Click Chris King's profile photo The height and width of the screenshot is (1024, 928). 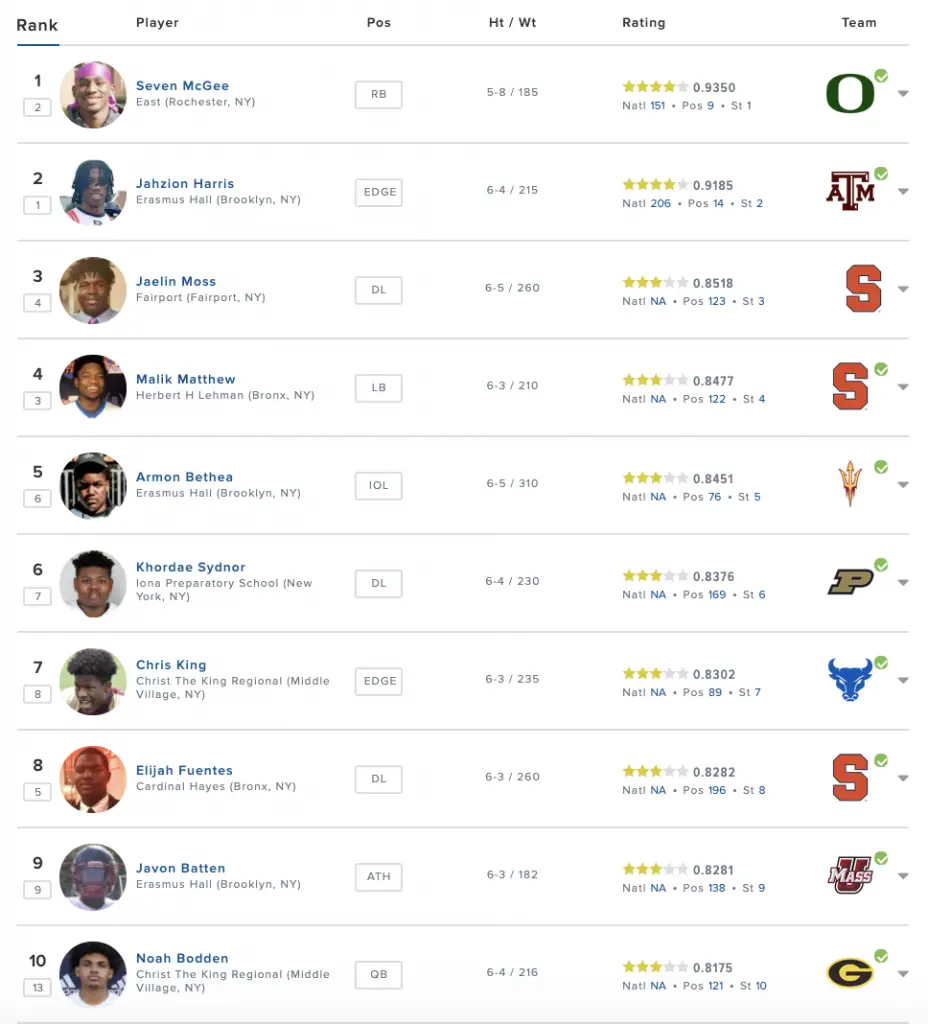point(93,681)
